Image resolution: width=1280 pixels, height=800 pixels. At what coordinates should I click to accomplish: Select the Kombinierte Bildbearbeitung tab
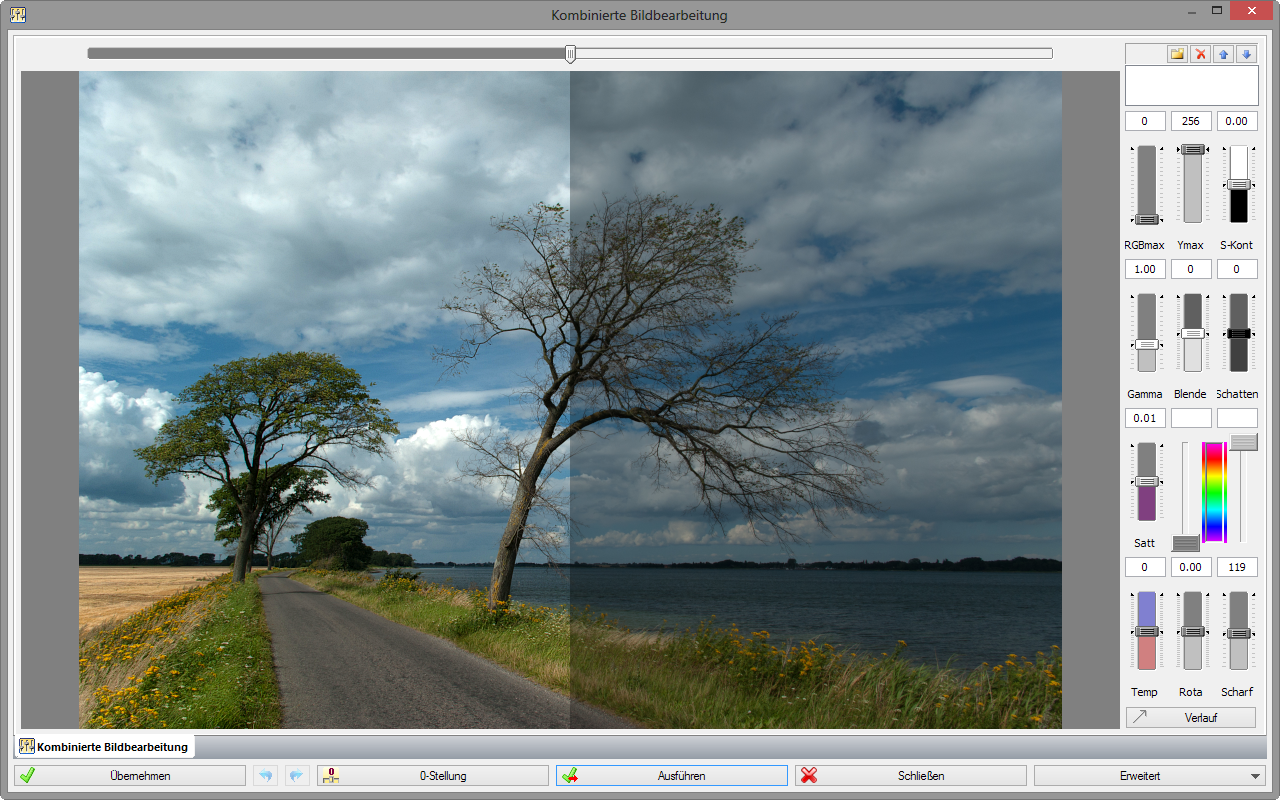[x=104, y=747]
